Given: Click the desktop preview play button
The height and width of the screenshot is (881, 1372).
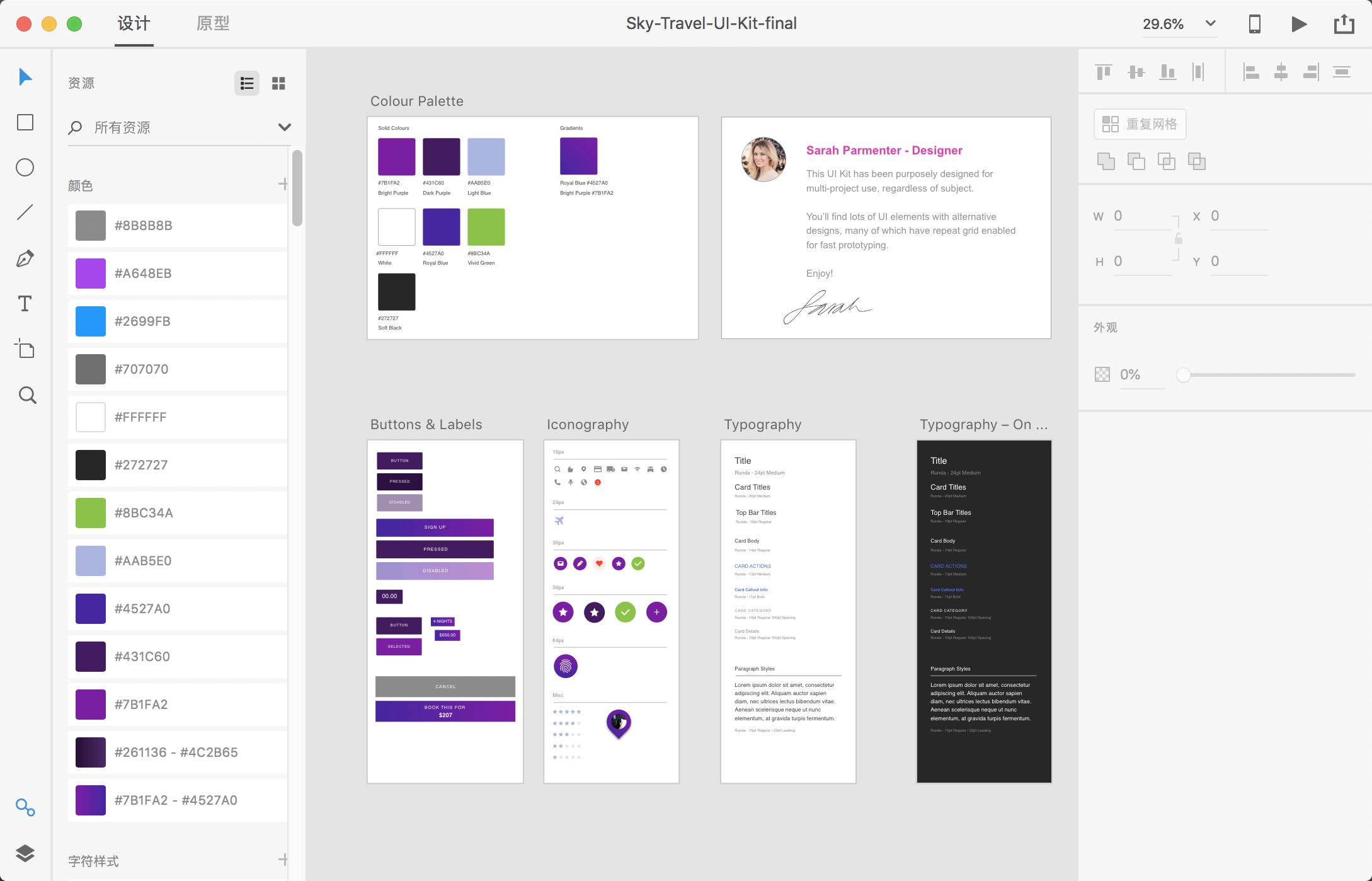Looking at the screenshot, I should pyautogui.click(x=1298, y=24).
